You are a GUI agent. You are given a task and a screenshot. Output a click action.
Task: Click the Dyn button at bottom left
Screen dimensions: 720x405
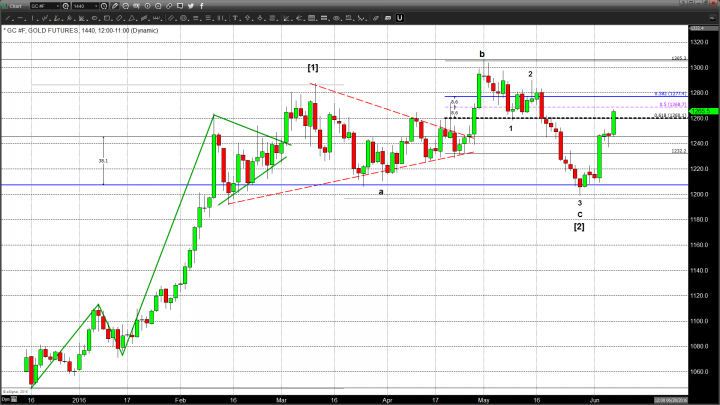[6, 397]
